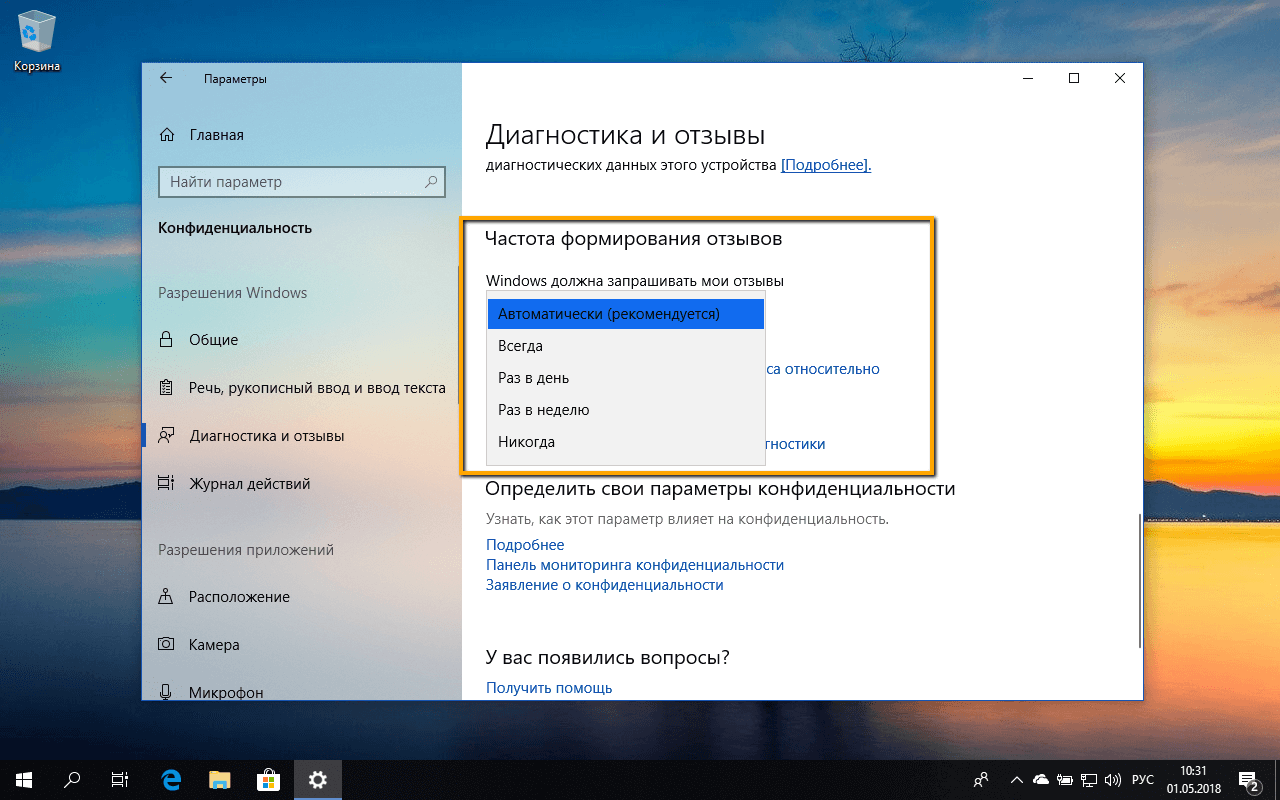Open the Подробнее link about diagnostic data
This screenshot has width=1280, height=800.
826,165
